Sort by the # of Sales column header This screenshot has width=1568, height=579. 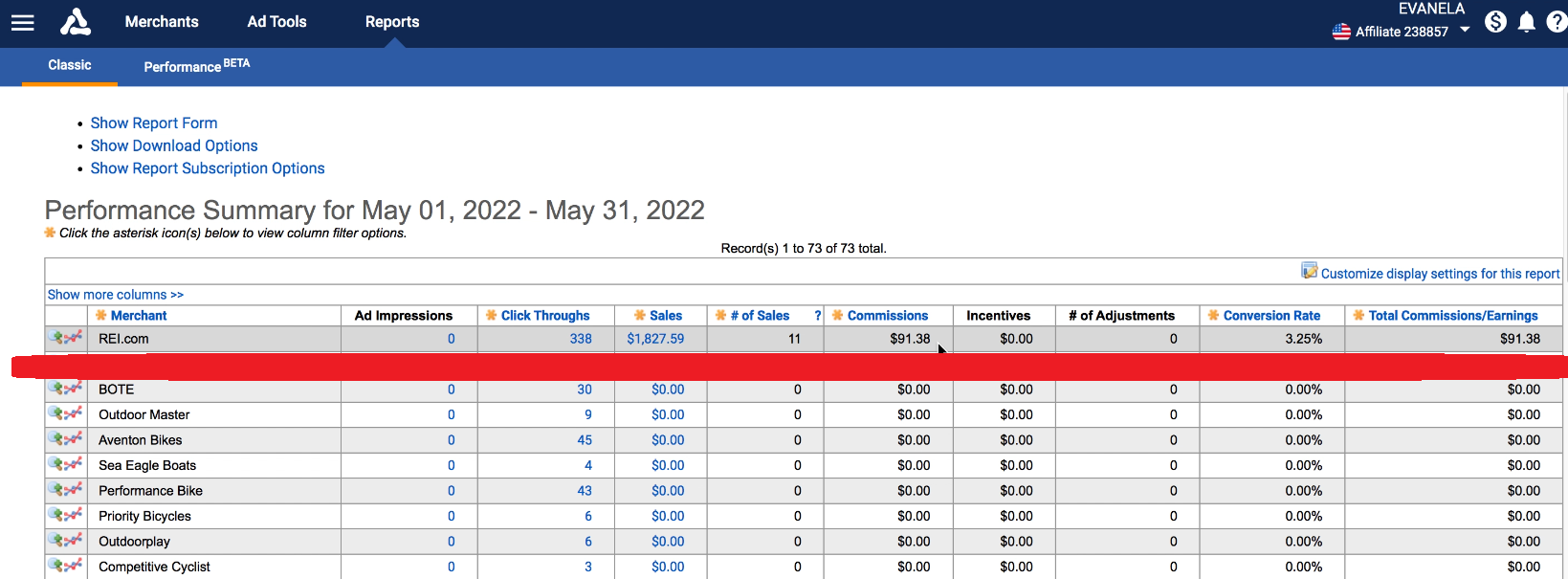(761, 315)
